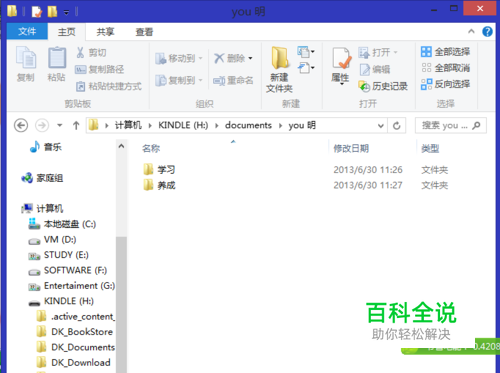Click the Cut (剪切) scissors icon
The width and height of the screenshot is (500, 373).
80,52
